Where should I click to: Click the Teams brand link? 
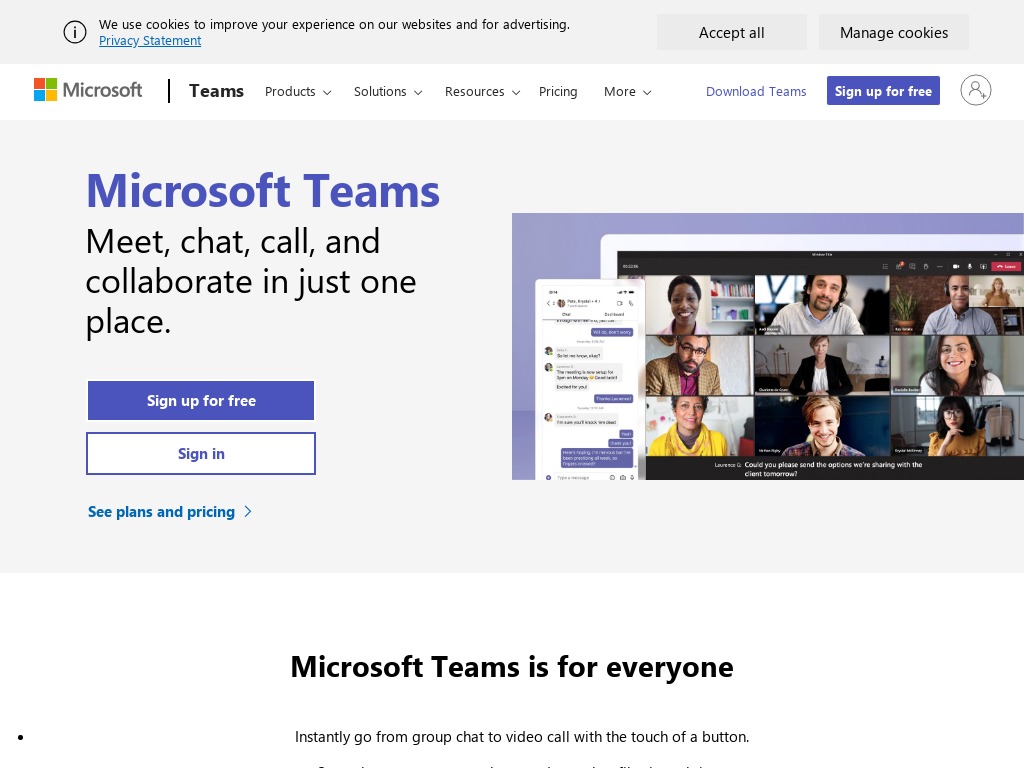[216, 91]
